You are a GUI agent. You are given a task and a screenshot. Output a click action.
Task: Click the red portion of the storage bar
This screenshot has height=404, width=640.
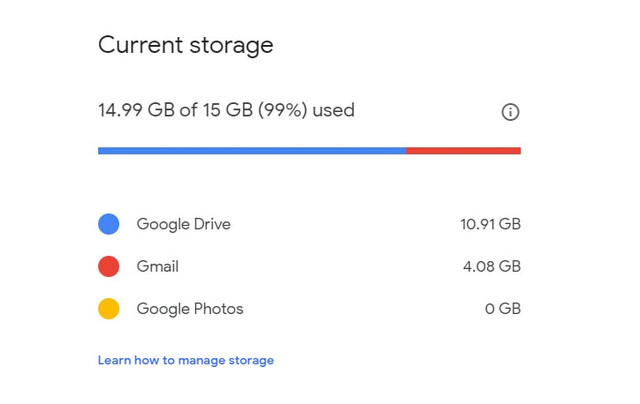463,151
